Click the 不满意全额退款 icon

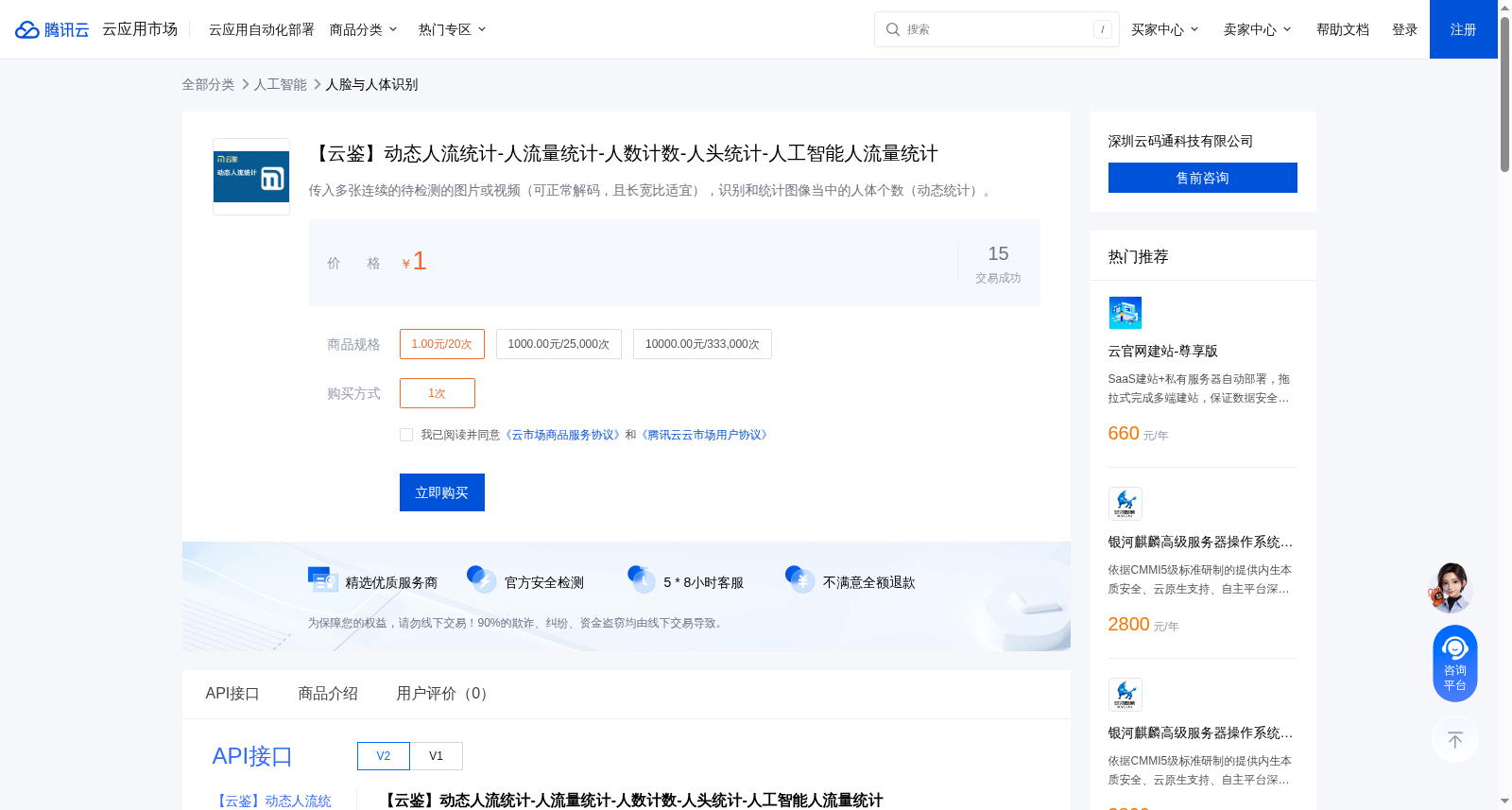tap(800, 579)
